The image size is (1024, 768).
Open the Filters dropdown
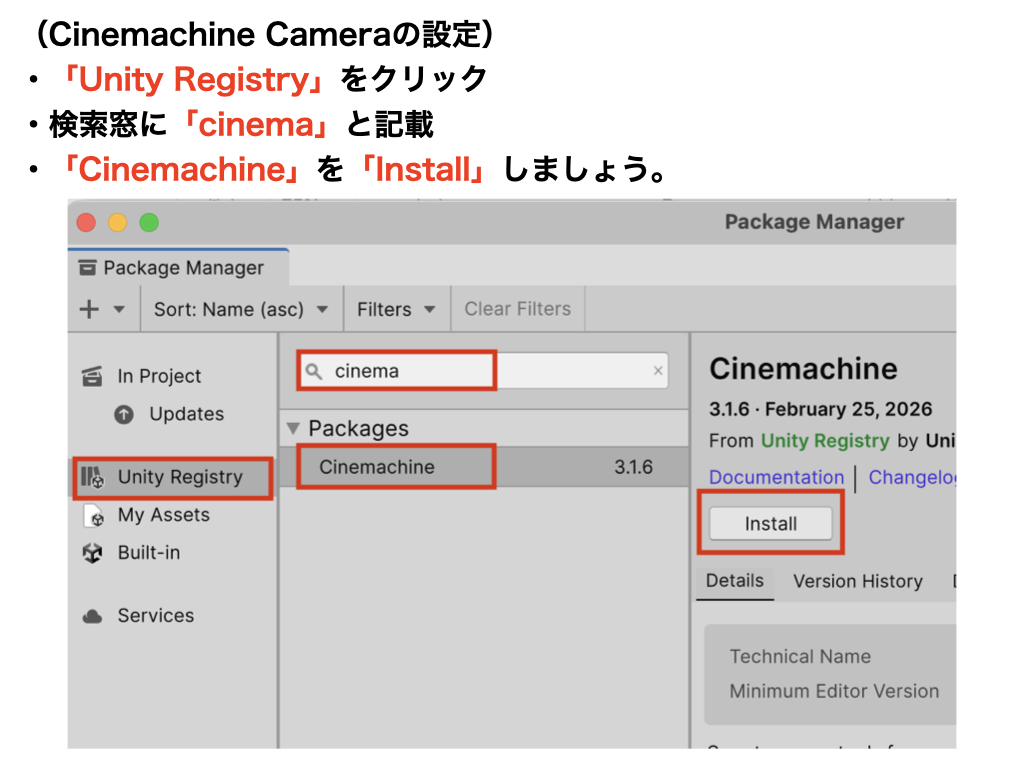(x=396, y=310)
